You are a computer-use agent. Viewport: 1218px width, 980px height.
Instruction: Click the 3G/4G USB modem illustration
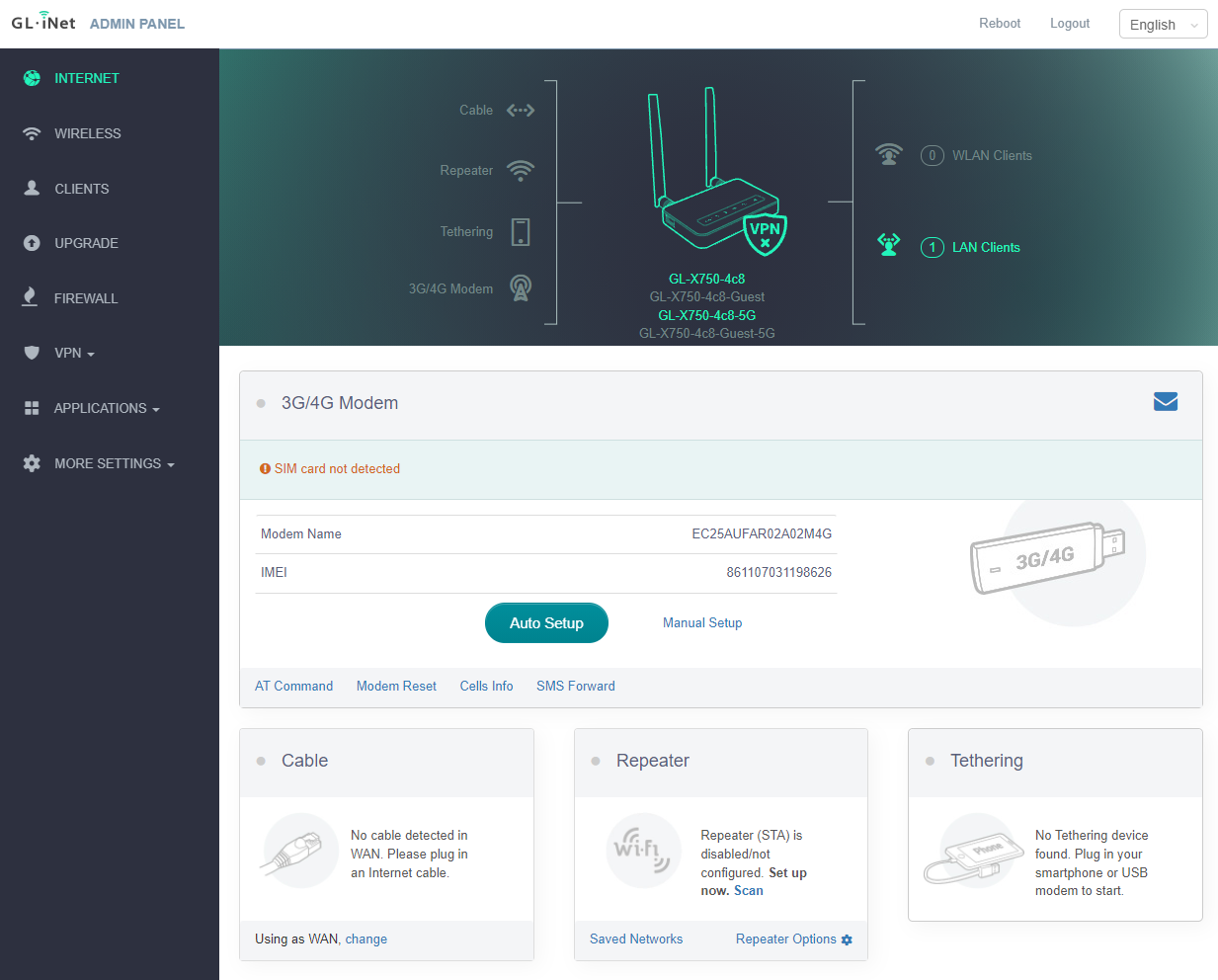pyautogui.click(x=1048, y=557)
